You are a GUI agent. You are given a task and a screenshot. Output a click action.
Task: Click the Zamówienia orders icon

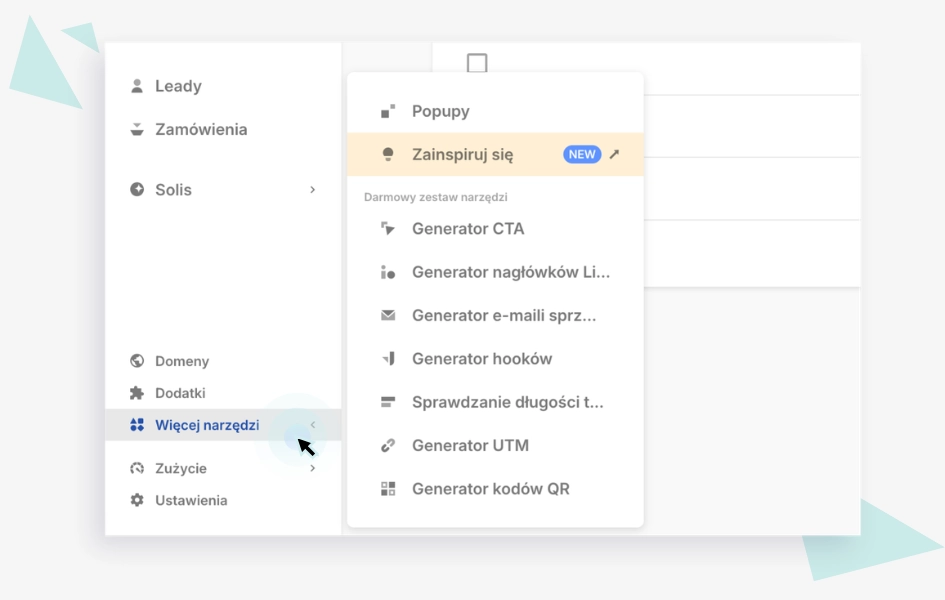point(137,129)
